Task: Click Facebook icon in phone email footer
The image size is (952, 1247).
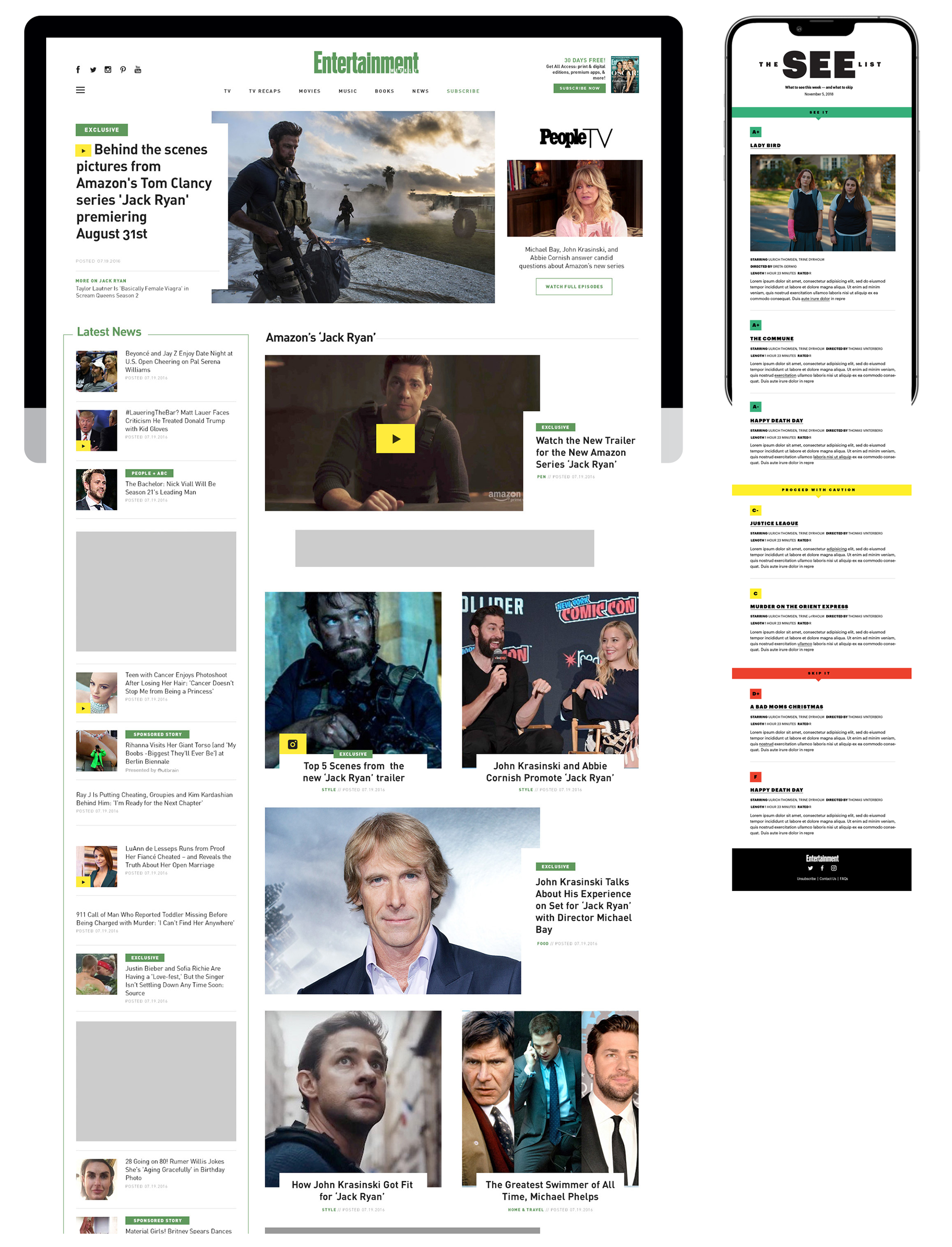Action: click(822, 868)
